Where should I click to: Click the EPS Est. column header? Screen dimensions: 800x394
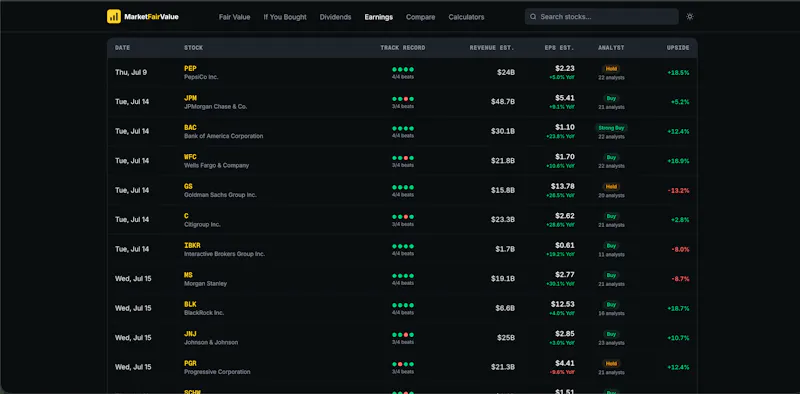559,48
